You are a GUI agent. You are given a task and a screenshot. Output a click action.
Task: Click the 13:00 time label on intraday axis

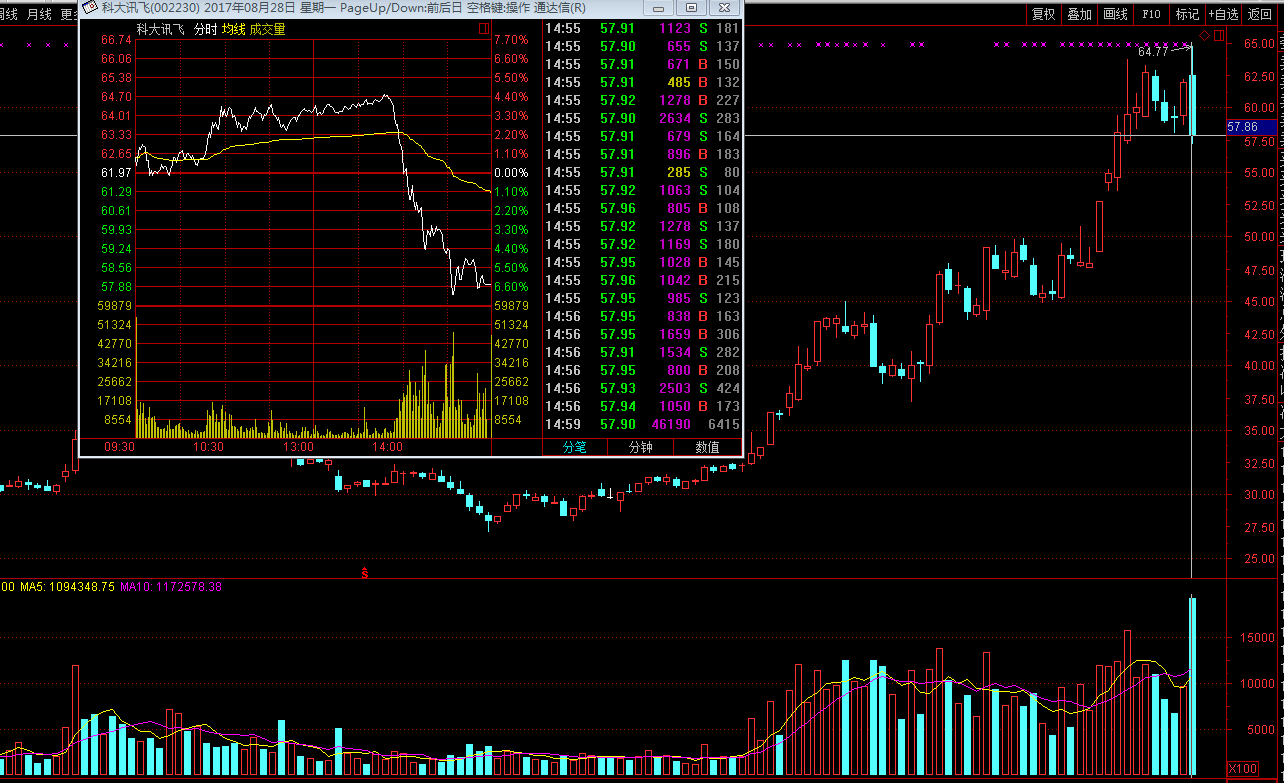(298, 447)
